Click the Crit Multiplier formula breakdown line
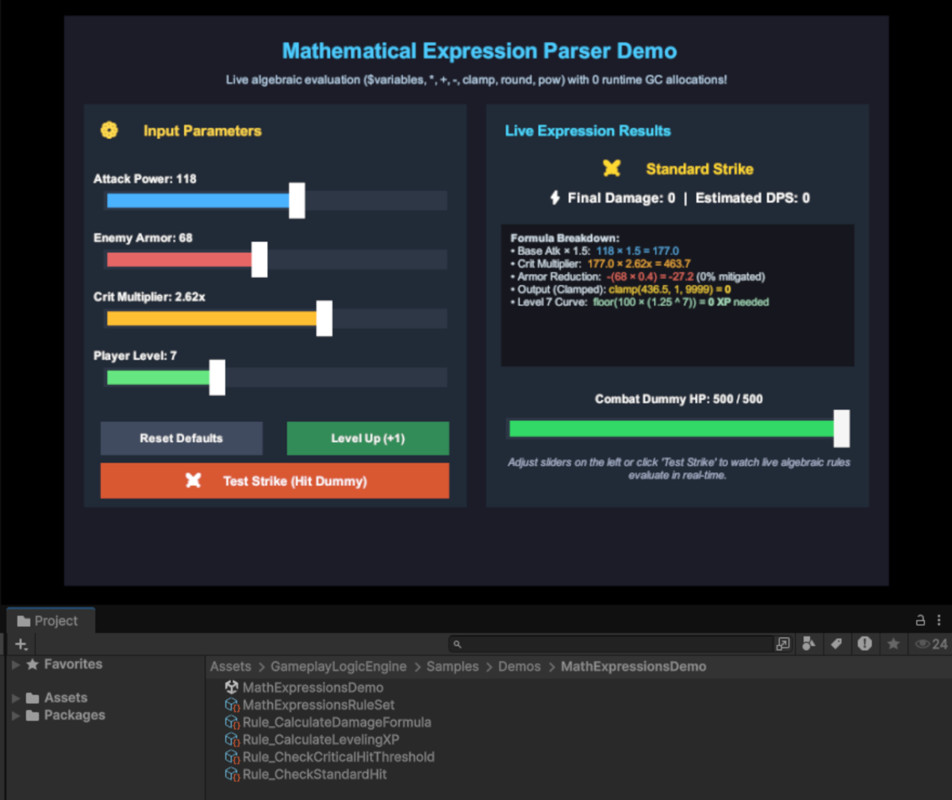This screenshot has height=800, width=952. tap(600, 263)
